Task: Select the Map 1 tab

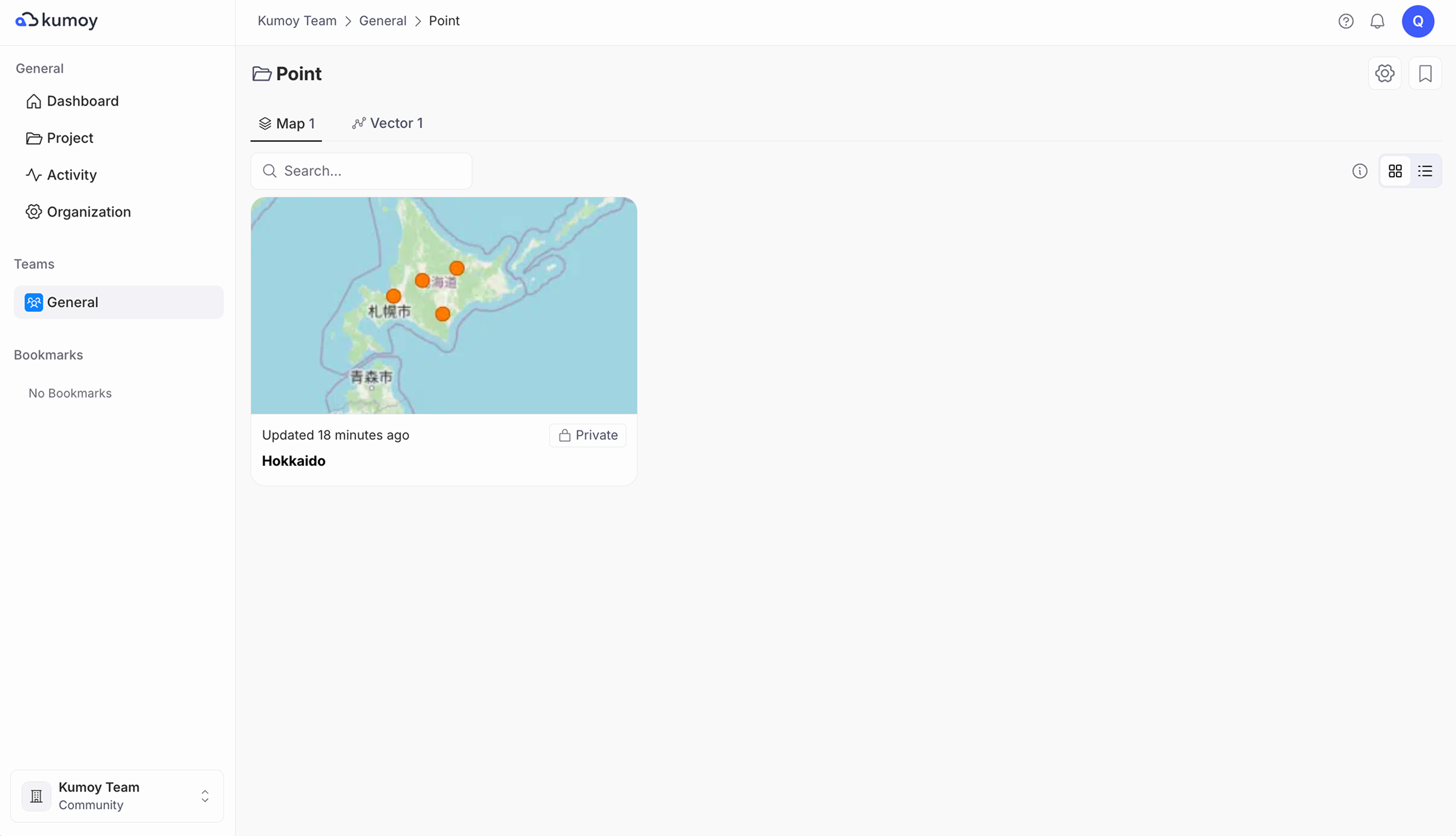Action: click(286, 124)
